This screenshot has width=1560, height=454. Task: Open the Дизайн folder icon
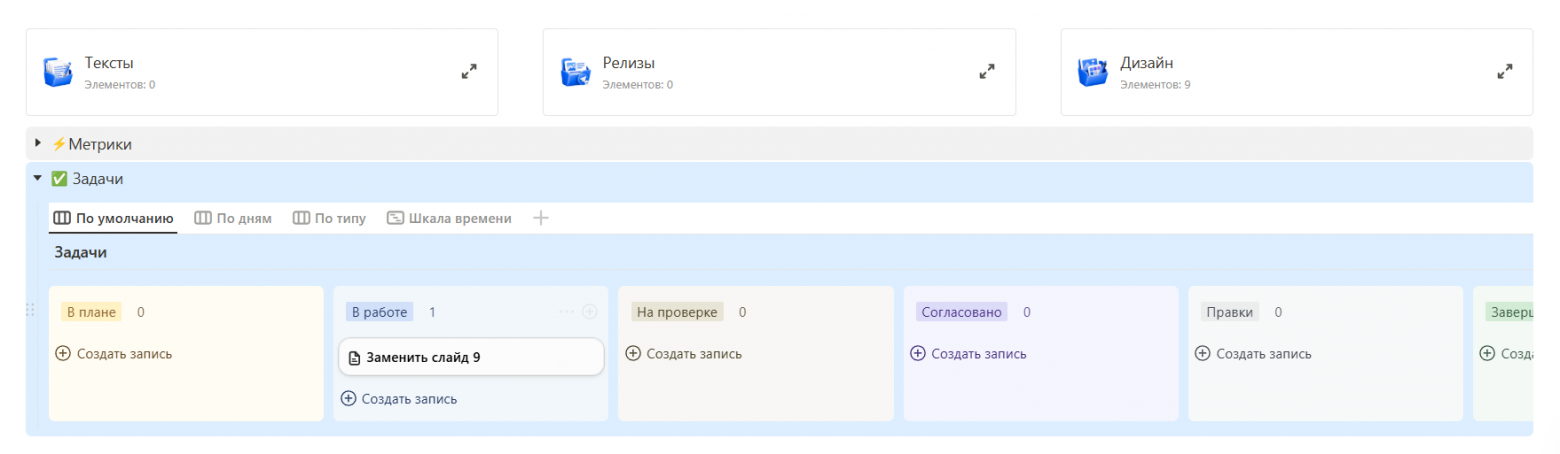coord(1094,72)
